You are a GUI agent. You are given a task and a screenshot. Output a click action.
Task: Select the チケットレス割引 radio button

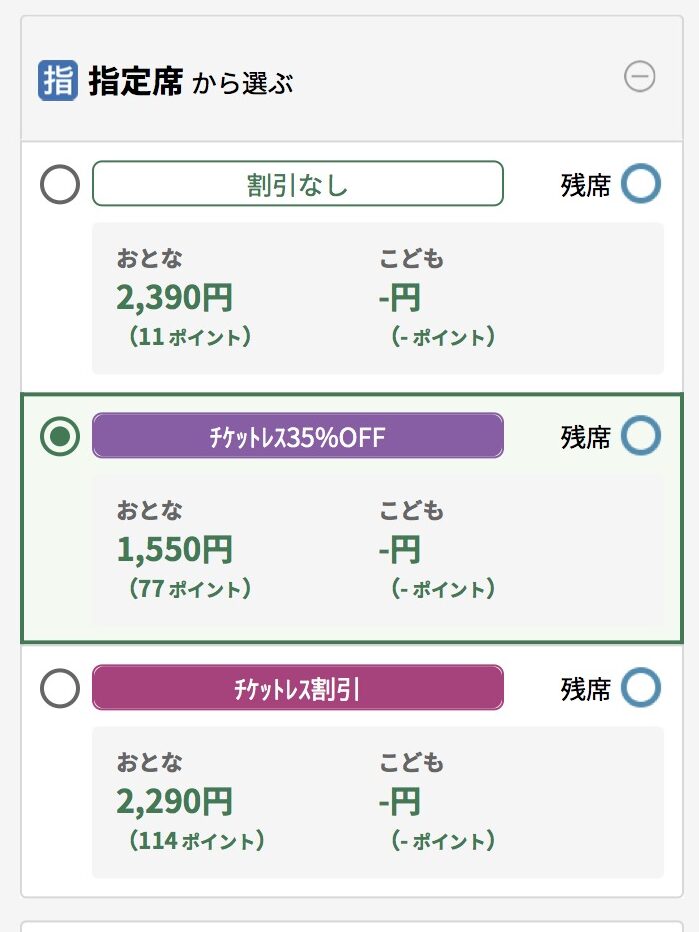[x=60, y=688]
